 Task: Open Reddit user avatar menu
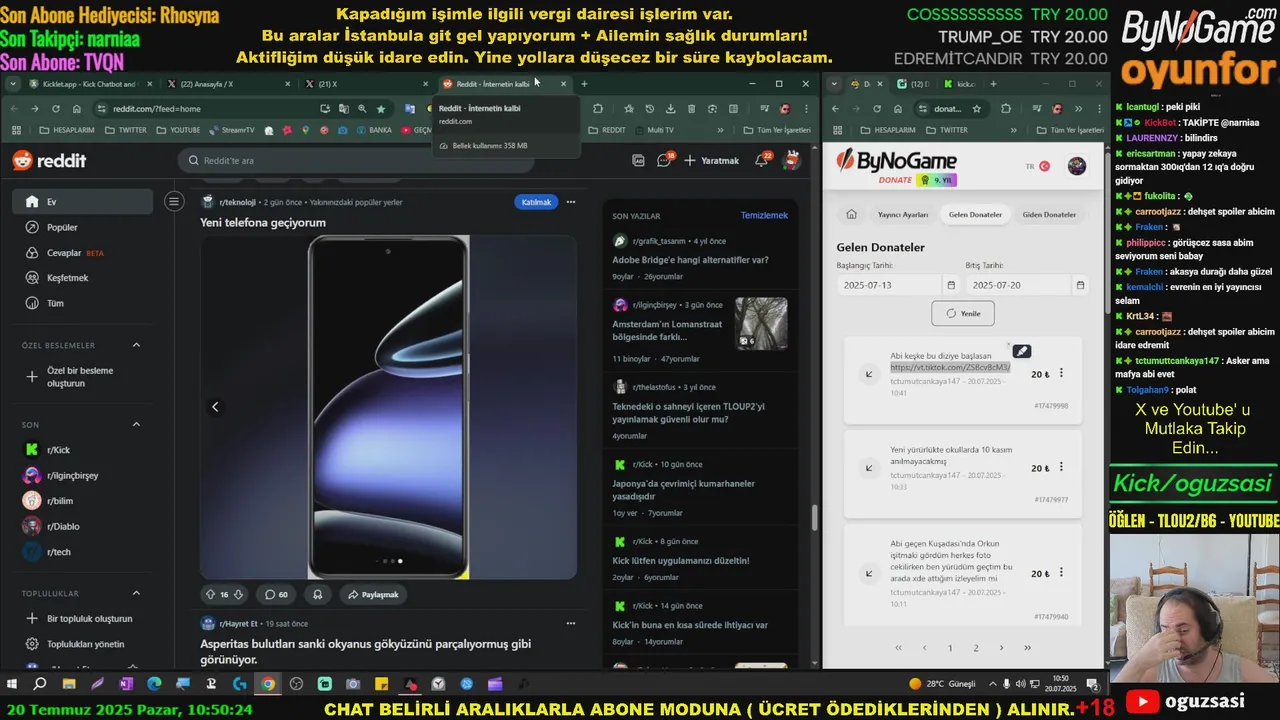tap(791, 160)
